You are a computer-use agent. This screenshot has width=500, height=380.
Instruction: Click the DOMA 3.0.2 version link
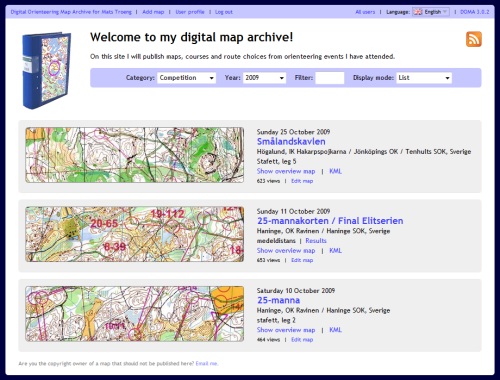point(475,12)
